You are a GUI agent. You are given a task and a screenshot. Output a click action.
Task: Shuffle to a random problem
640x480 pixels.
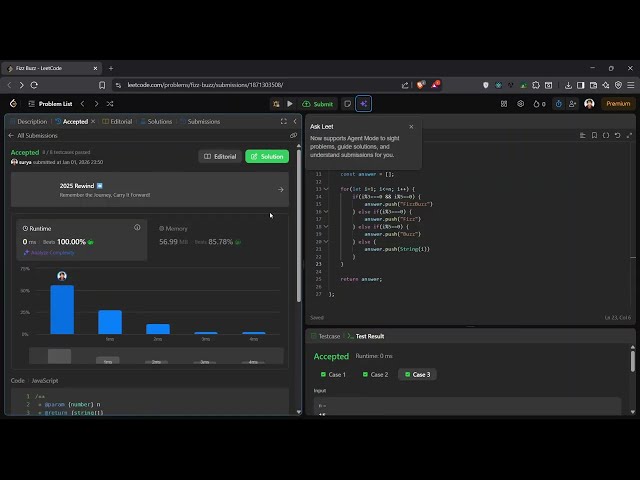click(110, 104)
